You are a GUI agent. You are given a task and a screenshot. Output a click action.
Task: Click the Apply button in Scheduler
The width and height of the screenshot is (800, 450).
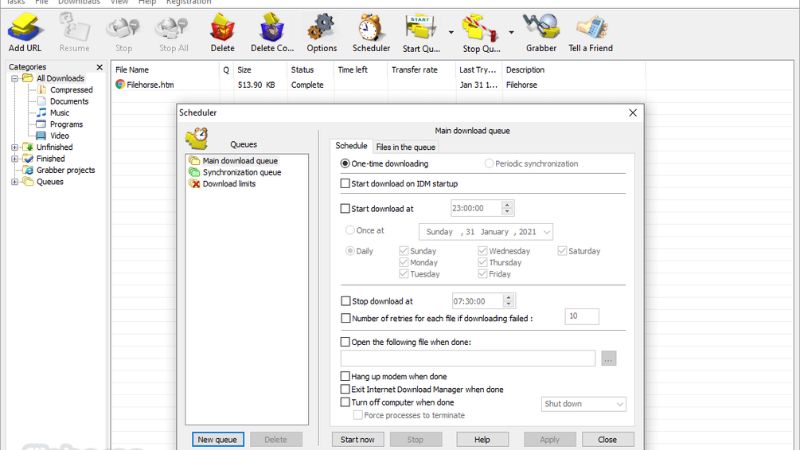(549, 439)
